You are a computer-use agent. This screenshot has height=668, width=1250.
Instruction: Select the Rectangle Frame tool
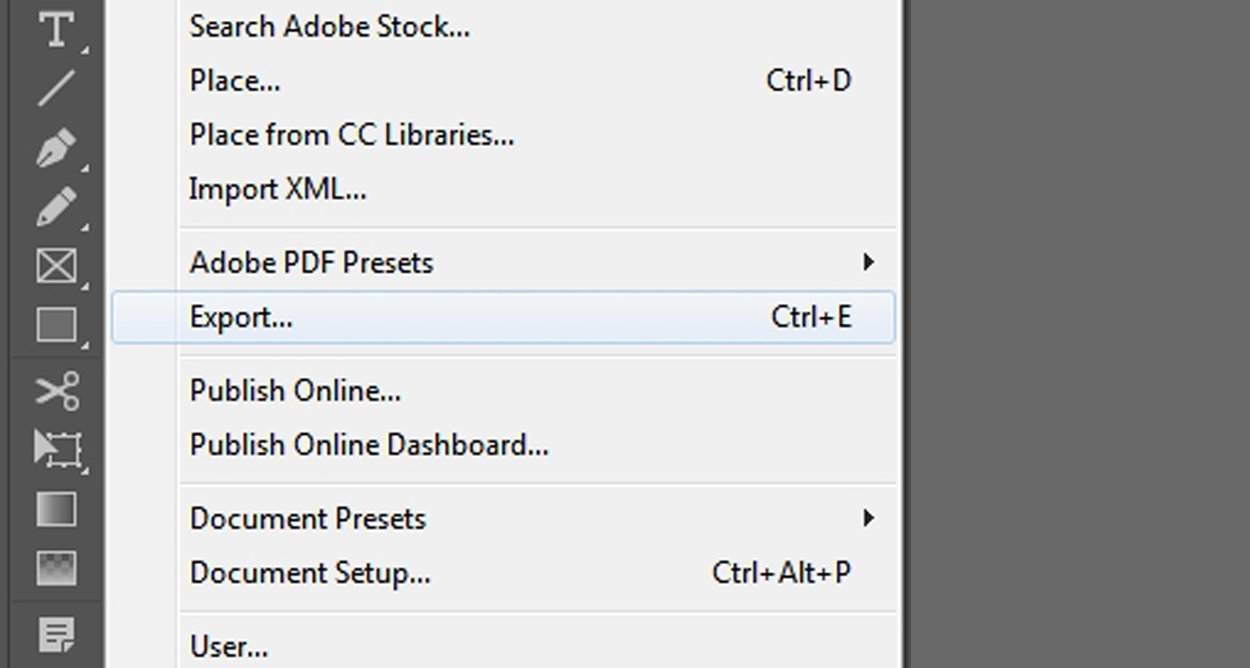coord(56,266)
